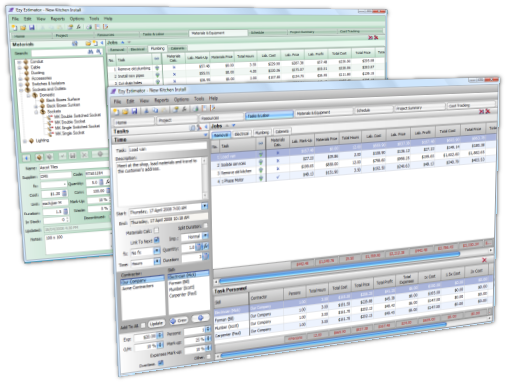The image size is (505, 382).
Task: Toggle the Link To Next checkbox
Action: point(157,240)
